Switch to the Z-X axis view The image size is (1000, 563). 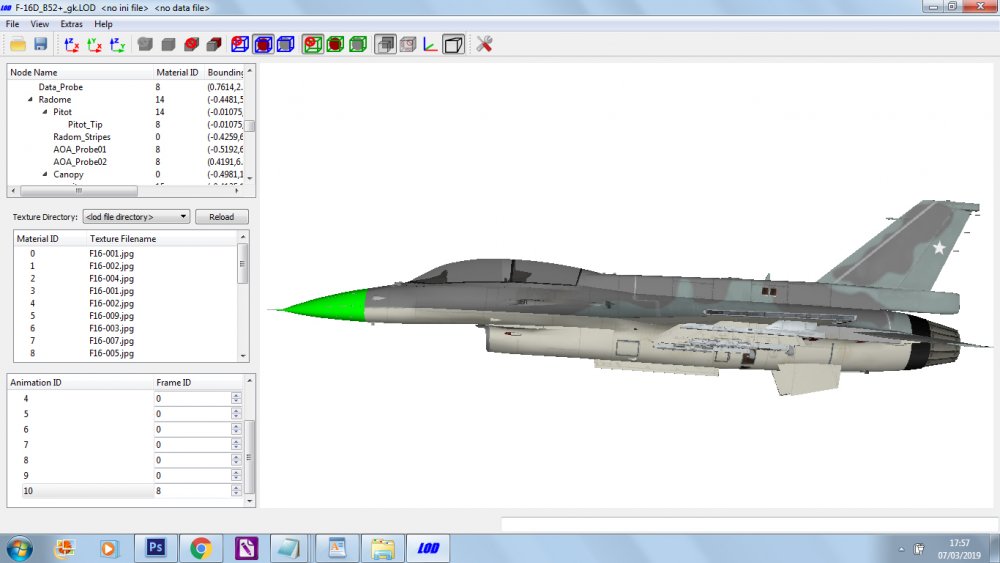point(71,44)
